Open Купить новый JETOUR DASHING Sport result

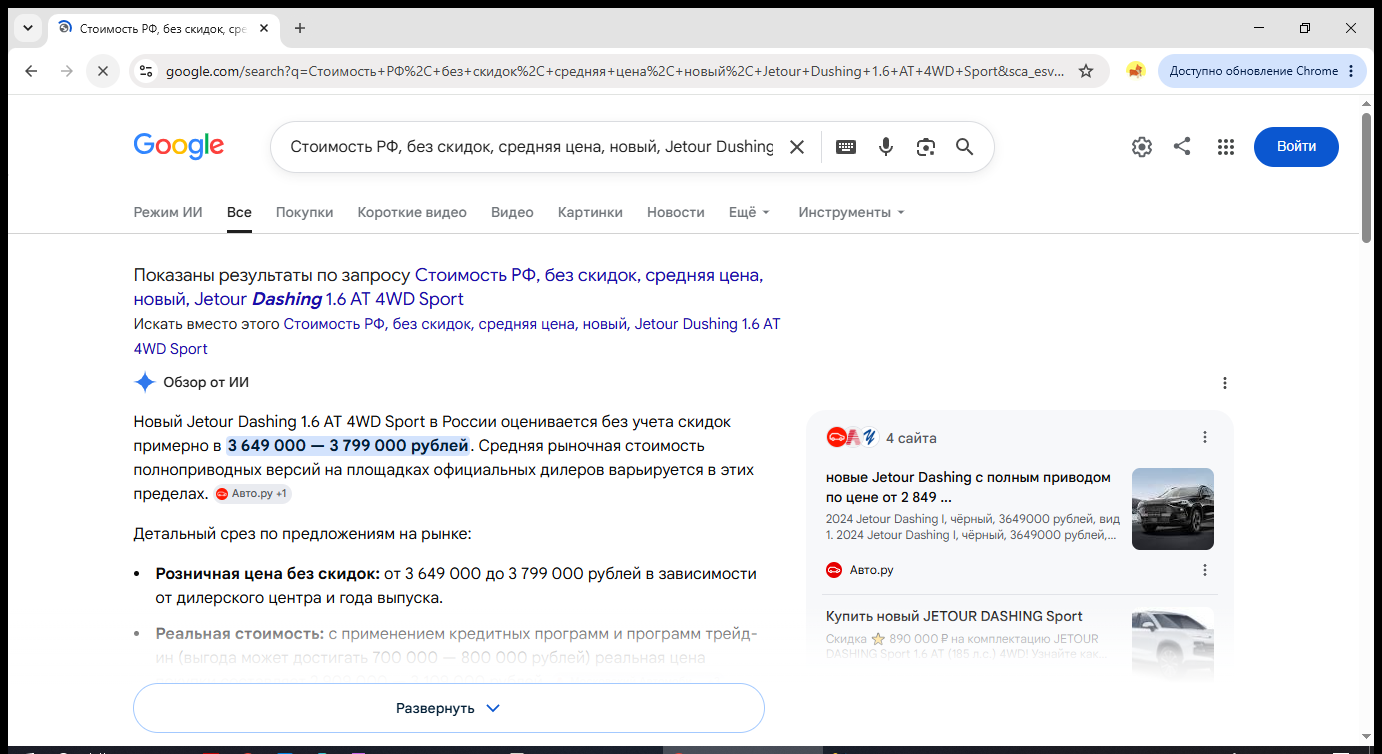(954, 616)
